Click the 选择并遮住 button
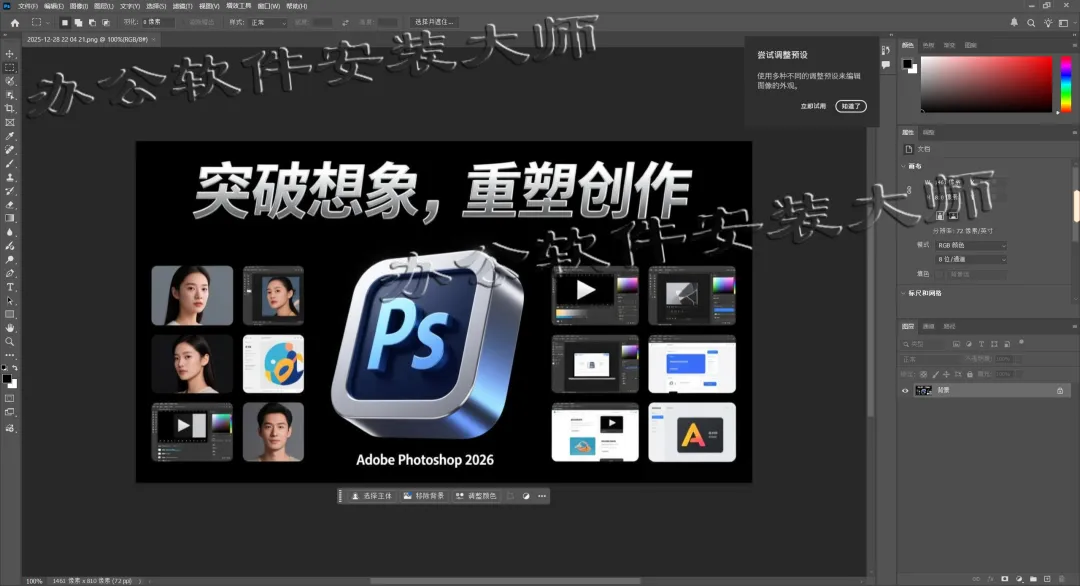 click(x=434, y=22)
